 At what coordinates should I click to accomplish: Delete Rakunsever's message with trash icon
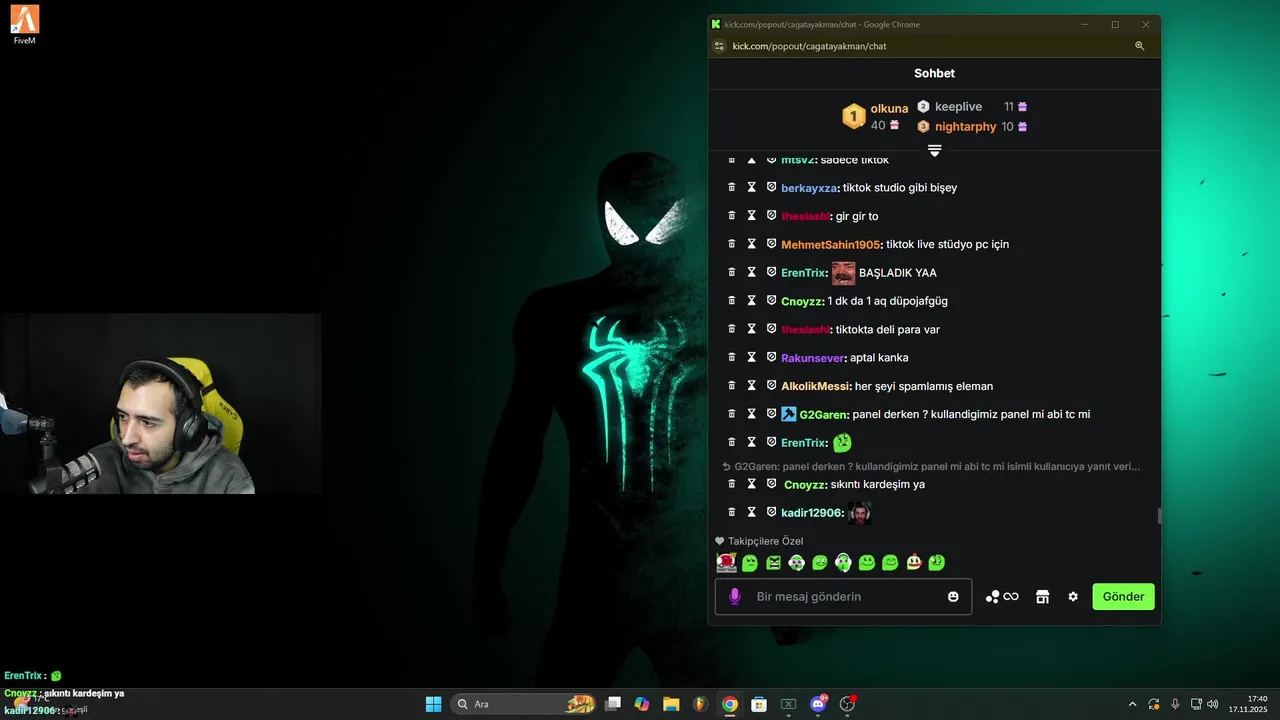(732, 357)
